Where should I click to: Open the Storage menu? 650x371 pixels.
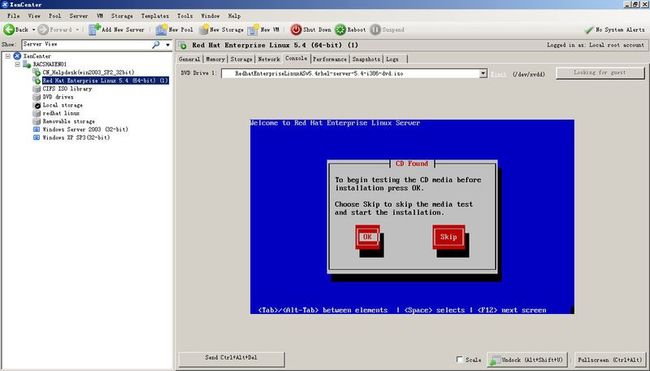(122, 16)
